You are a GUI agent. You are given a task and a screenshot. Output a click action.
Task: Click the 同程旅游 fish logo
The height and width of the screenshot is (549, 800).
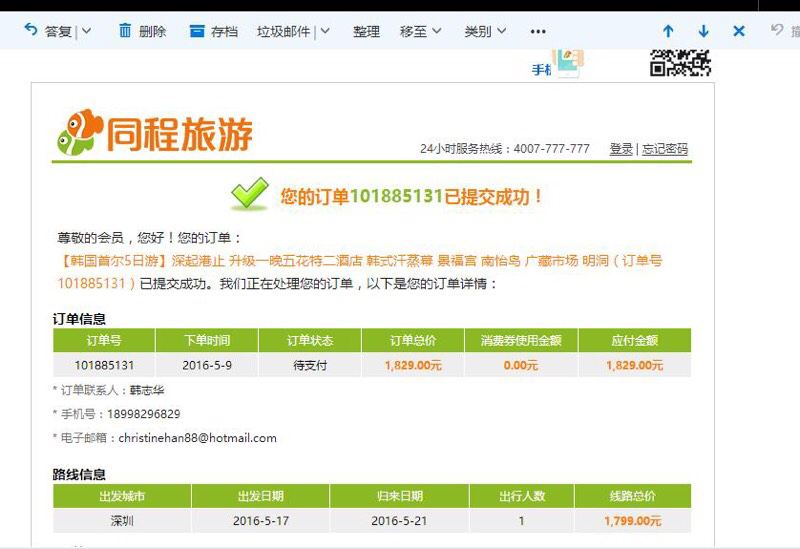tap(154, 133)
